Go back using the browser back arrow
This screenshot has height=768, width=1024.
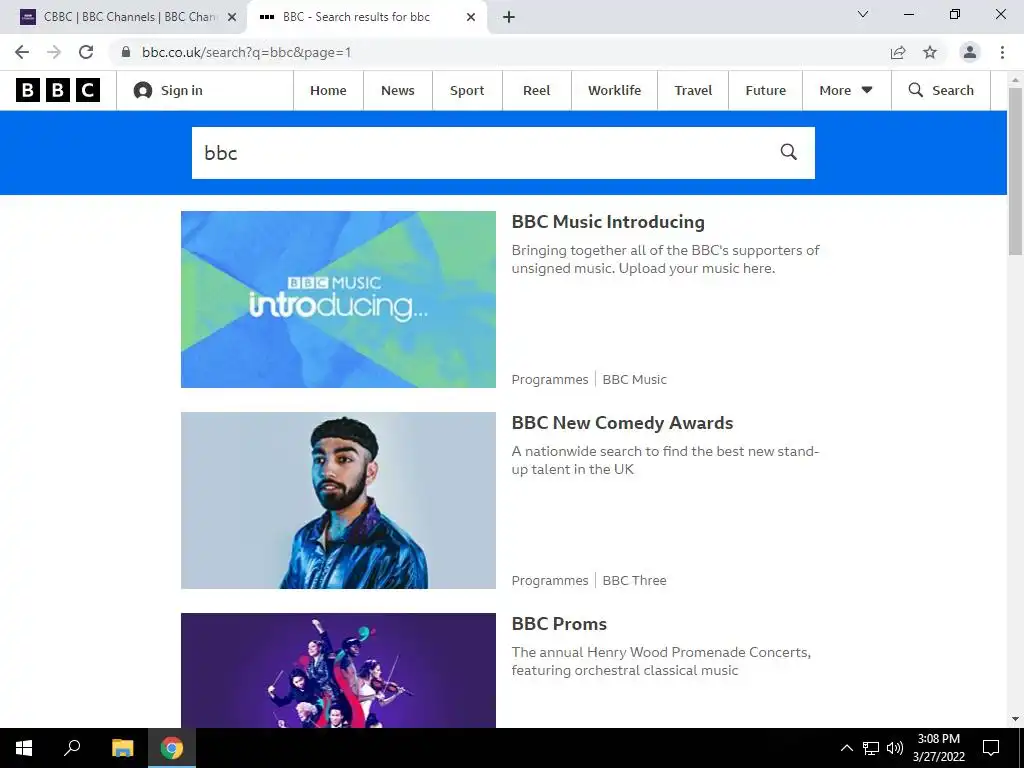pyautogui.click(x=22, y=52)
